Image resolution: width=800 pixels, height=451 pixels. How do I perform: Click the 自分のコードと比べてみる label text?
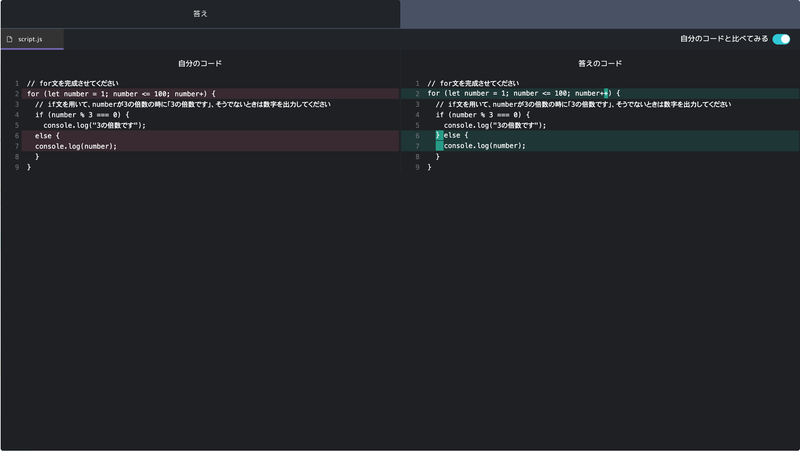724,39
